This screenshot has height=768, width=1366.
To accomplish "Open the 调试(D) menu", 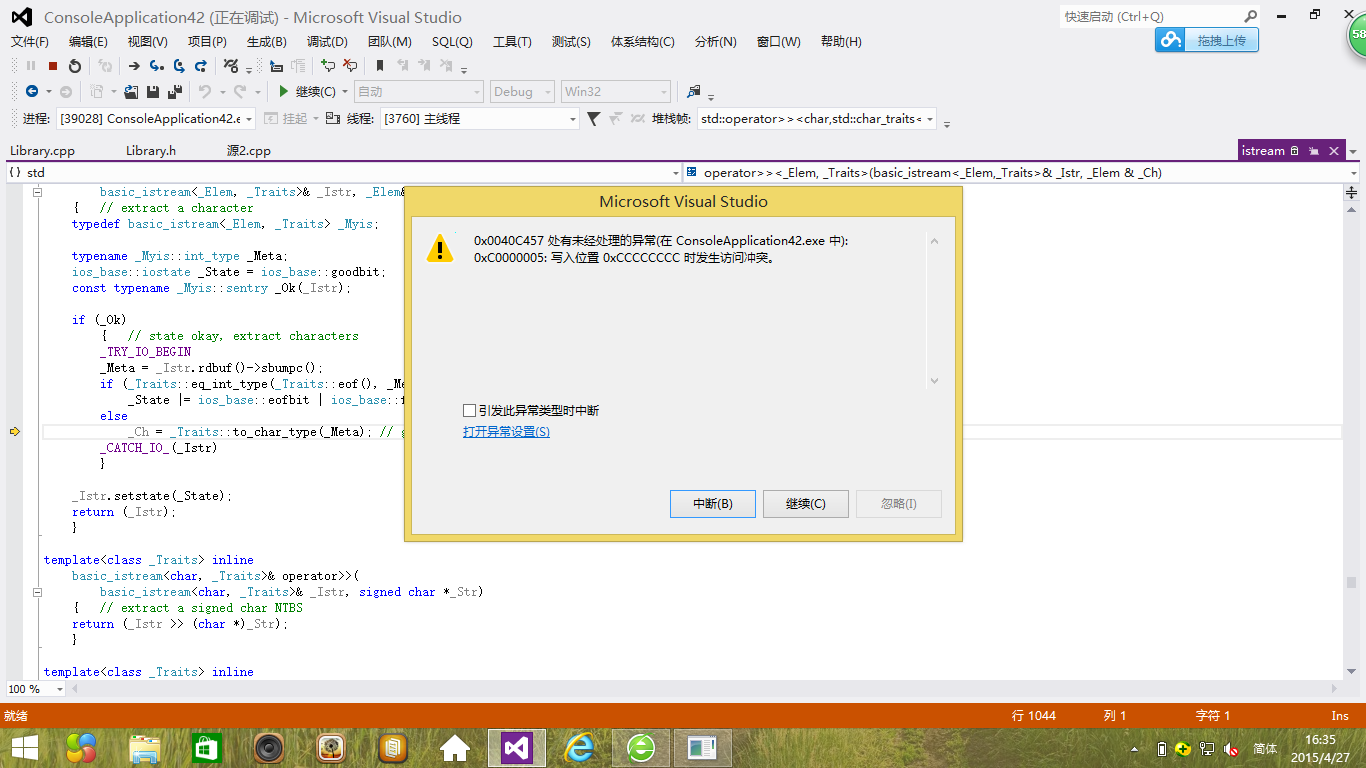I will click(x=327, y=42).
